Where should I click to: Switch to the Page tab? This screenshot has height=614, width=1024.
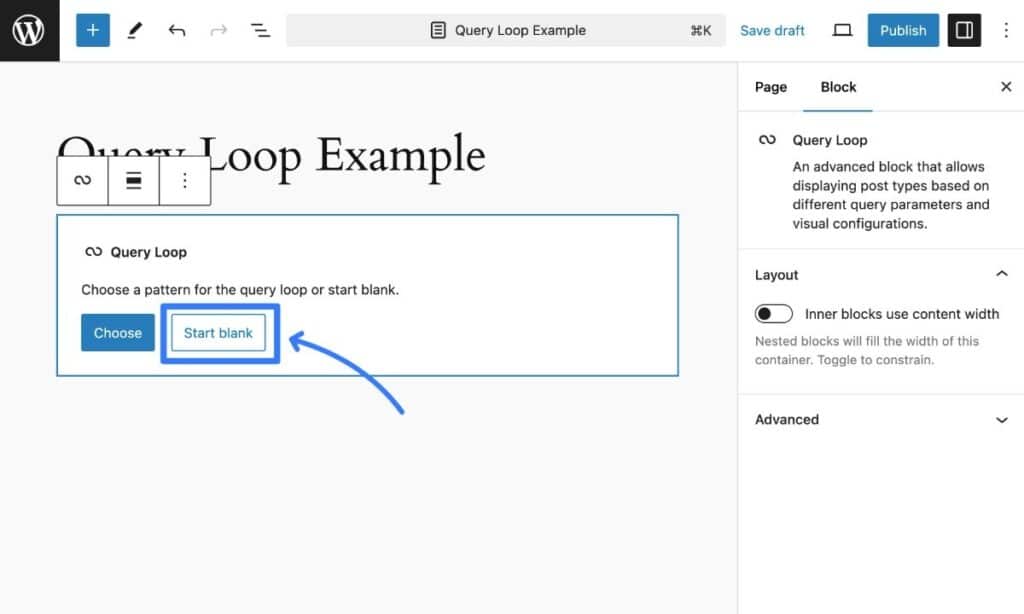click(x=770, y=87)
